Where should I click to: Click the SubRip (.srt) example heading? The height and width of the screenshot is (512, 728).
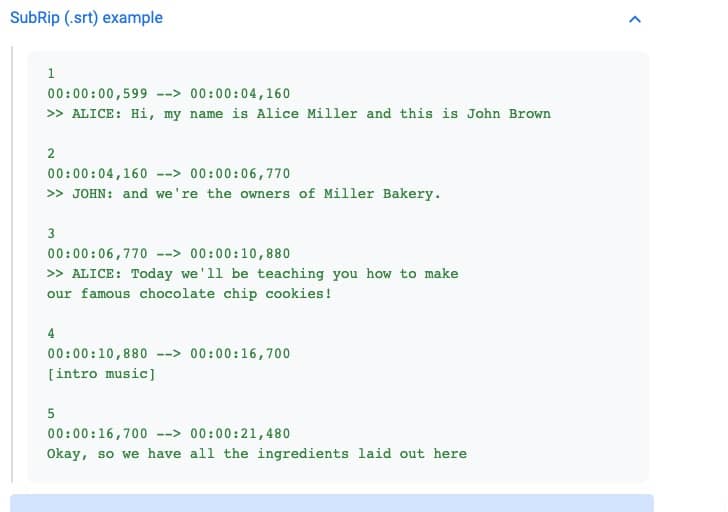[86, 18]
